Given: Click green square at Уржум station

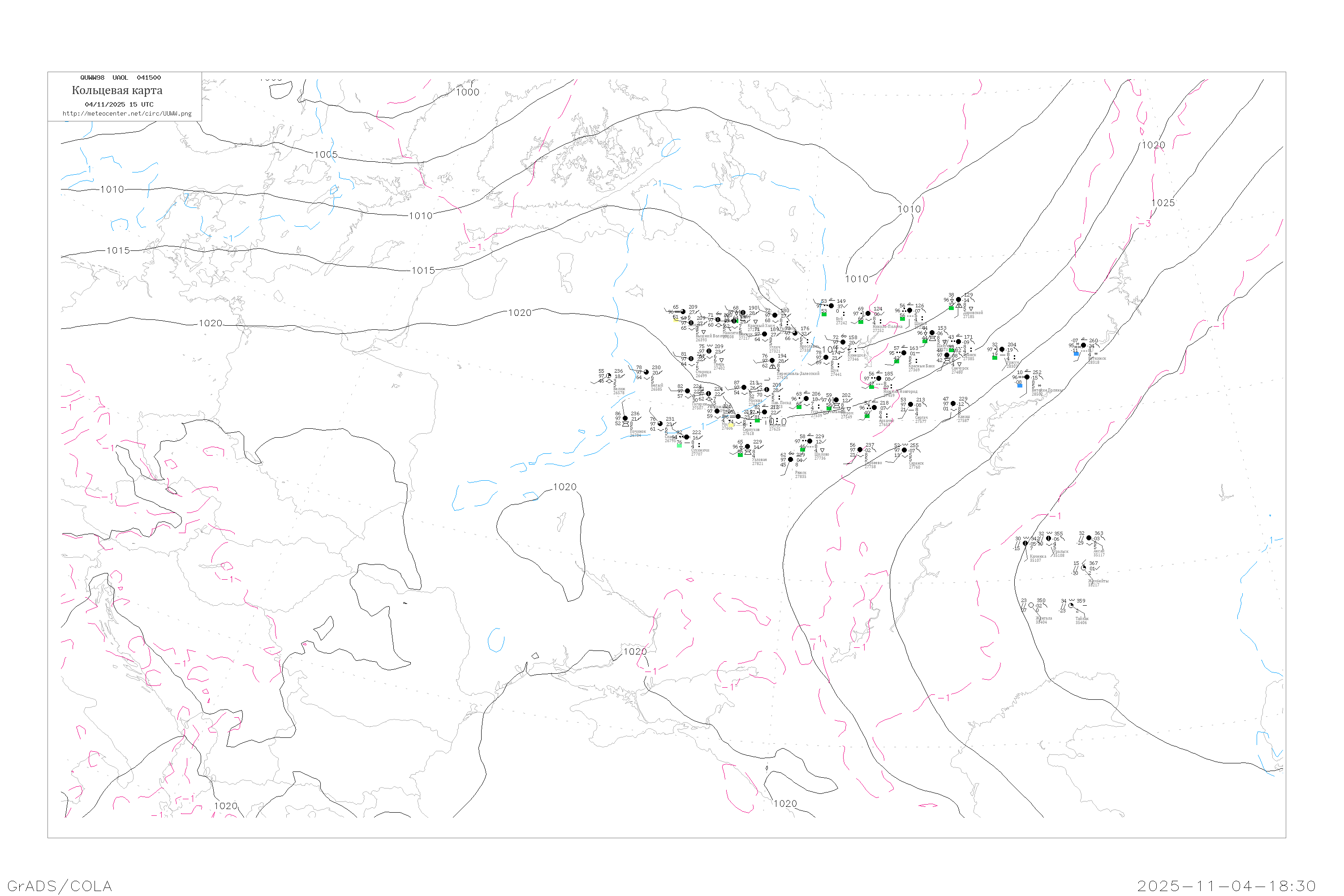Looking at the screenshot, I should [x=995, y=358].
